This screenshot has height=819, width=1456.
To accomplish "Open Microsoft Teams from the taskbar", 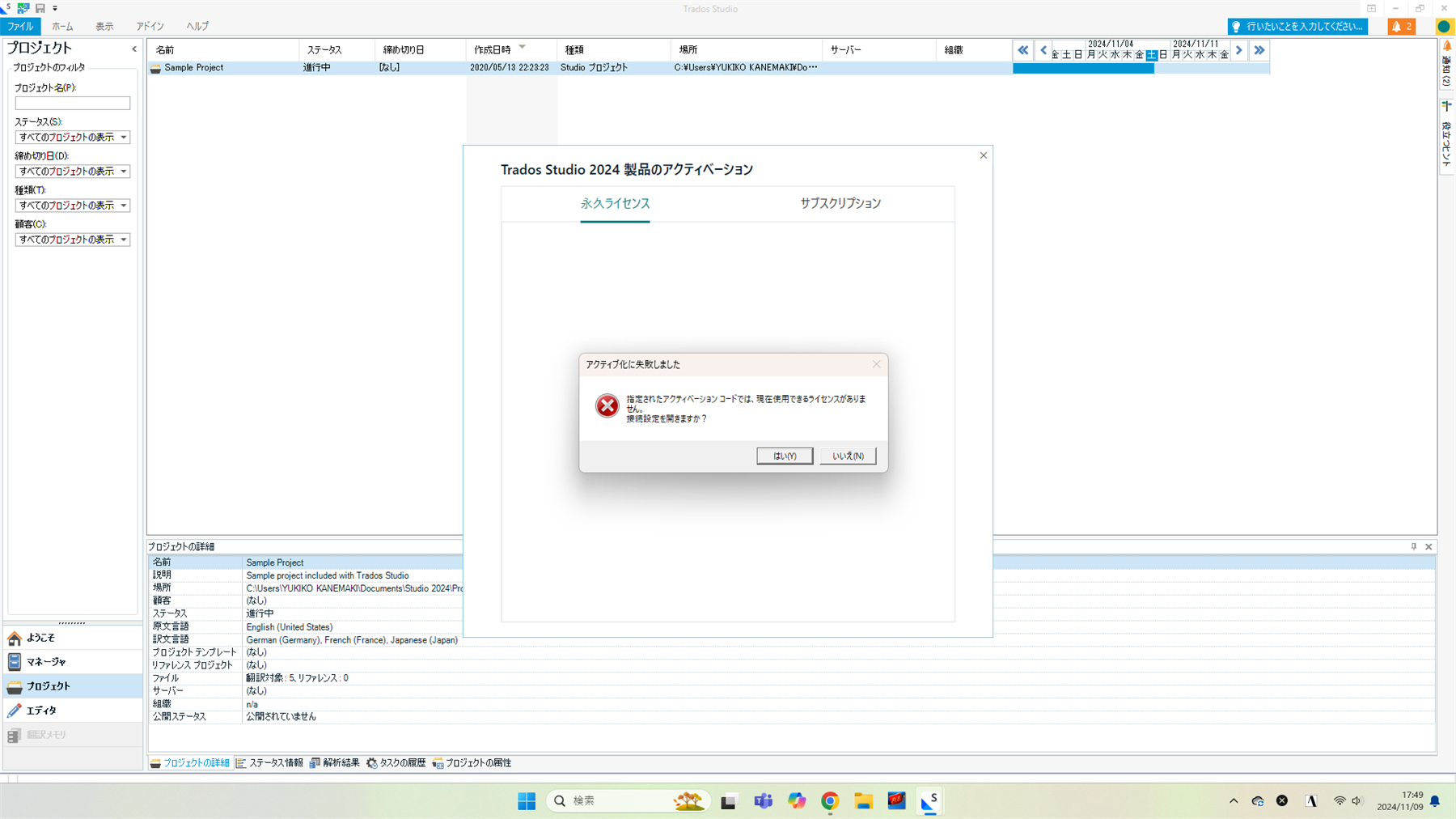I will [763, 801].
